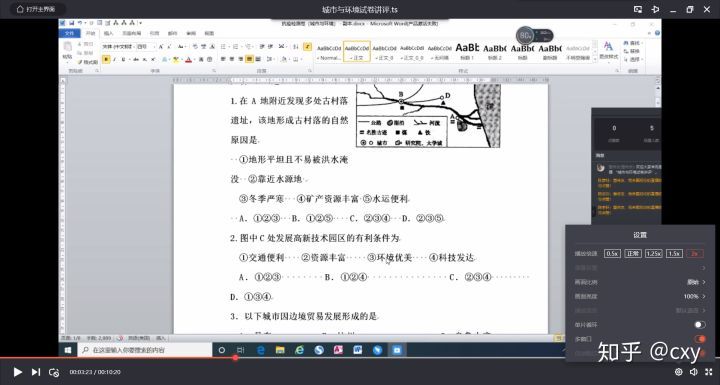Click the mini-window picture icon in title bar

pyautogui.click(x=638, y=9)
